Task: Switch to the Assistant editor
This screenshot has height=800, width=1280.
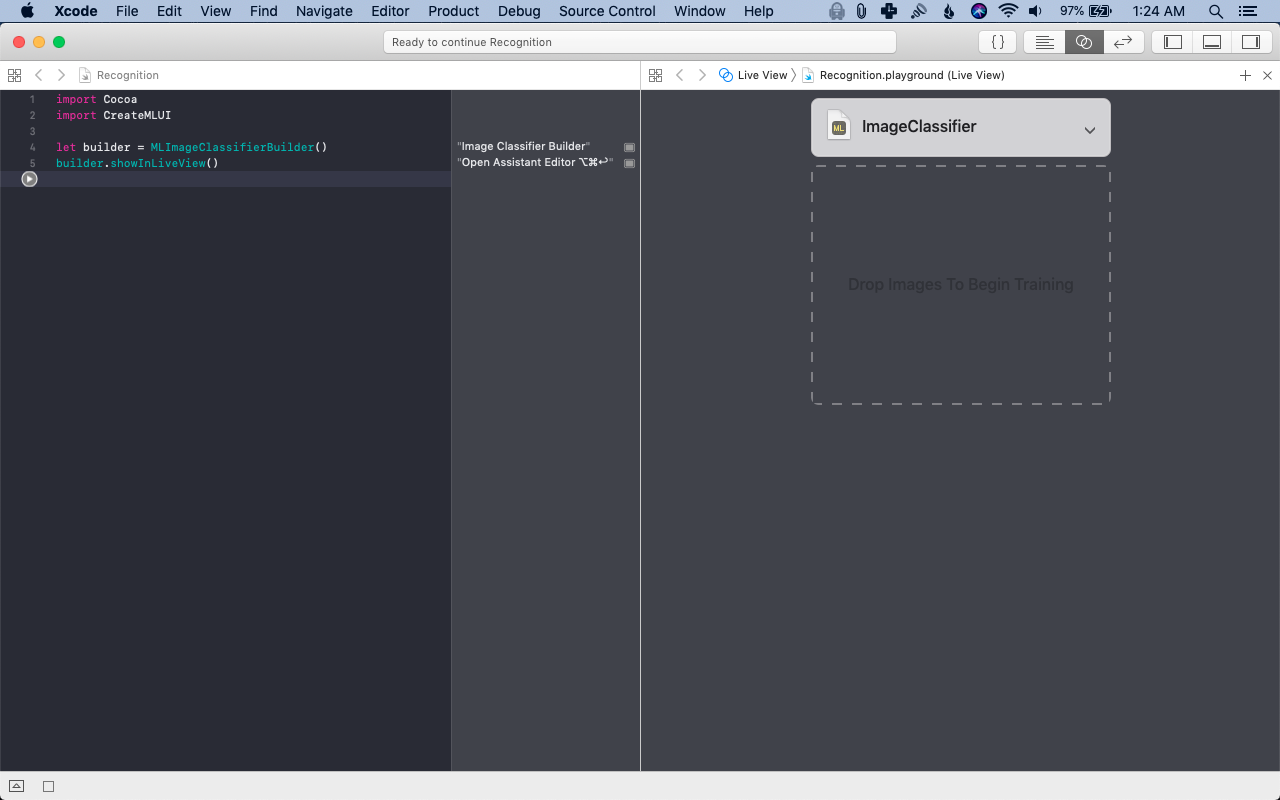Action: click(x=1084, y=42)
